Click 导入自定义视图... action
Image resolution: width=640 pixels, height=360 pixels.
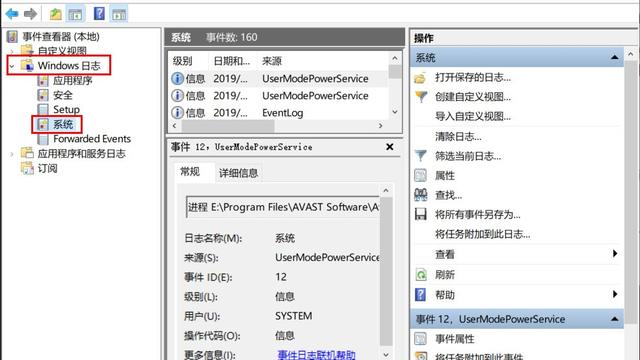click(x=473, y=116)
